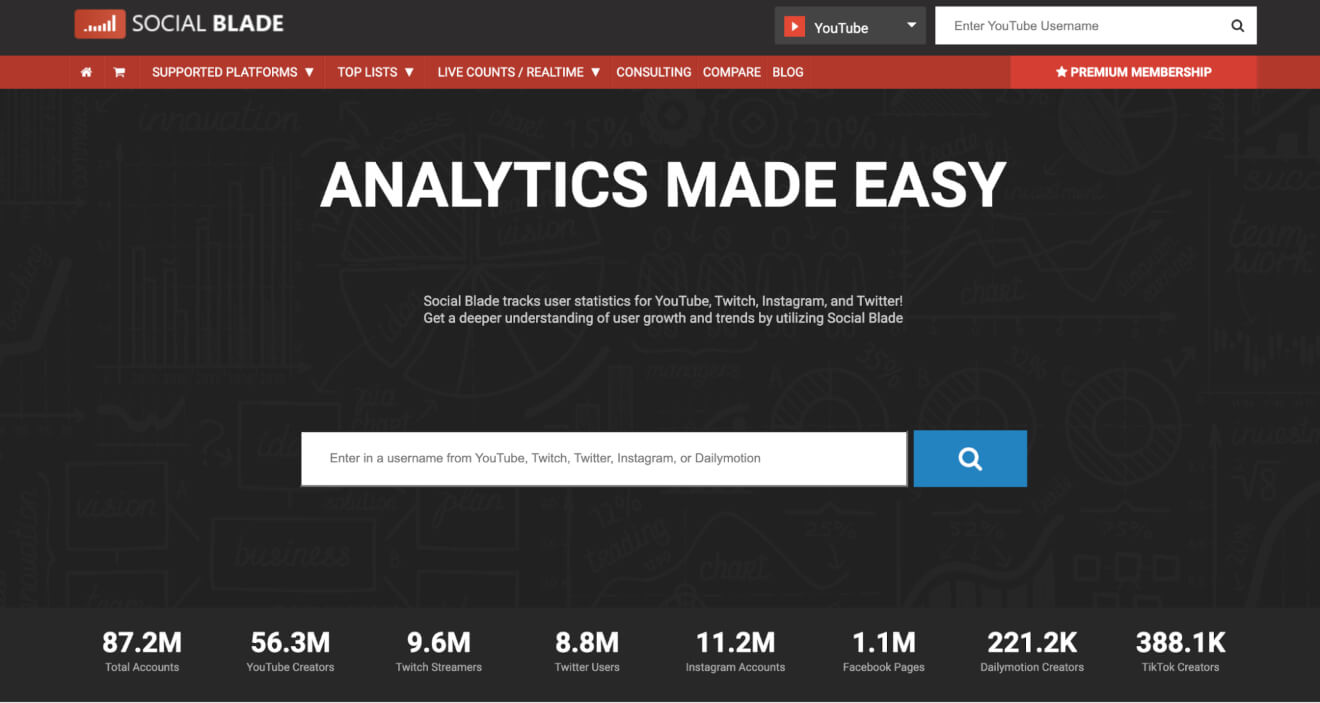The width and height of the screenshot is (1320, 703).
Task: Focus the main username search field
Action: 604,459
